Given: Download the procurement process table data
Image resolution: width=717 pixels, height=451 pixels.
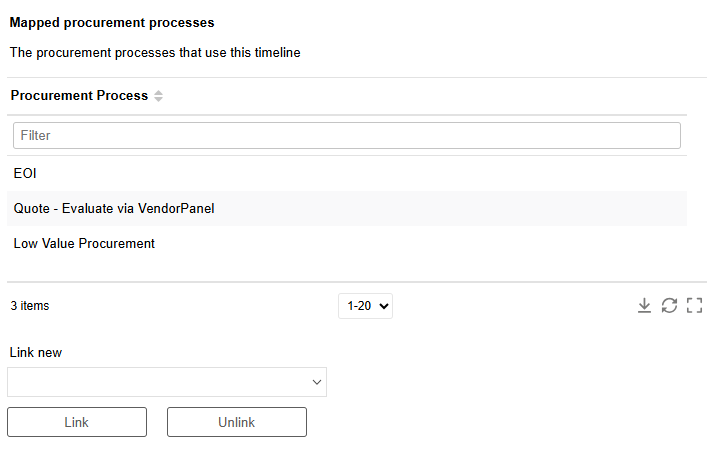Looking at the screenshot, I should click(644, 306).
